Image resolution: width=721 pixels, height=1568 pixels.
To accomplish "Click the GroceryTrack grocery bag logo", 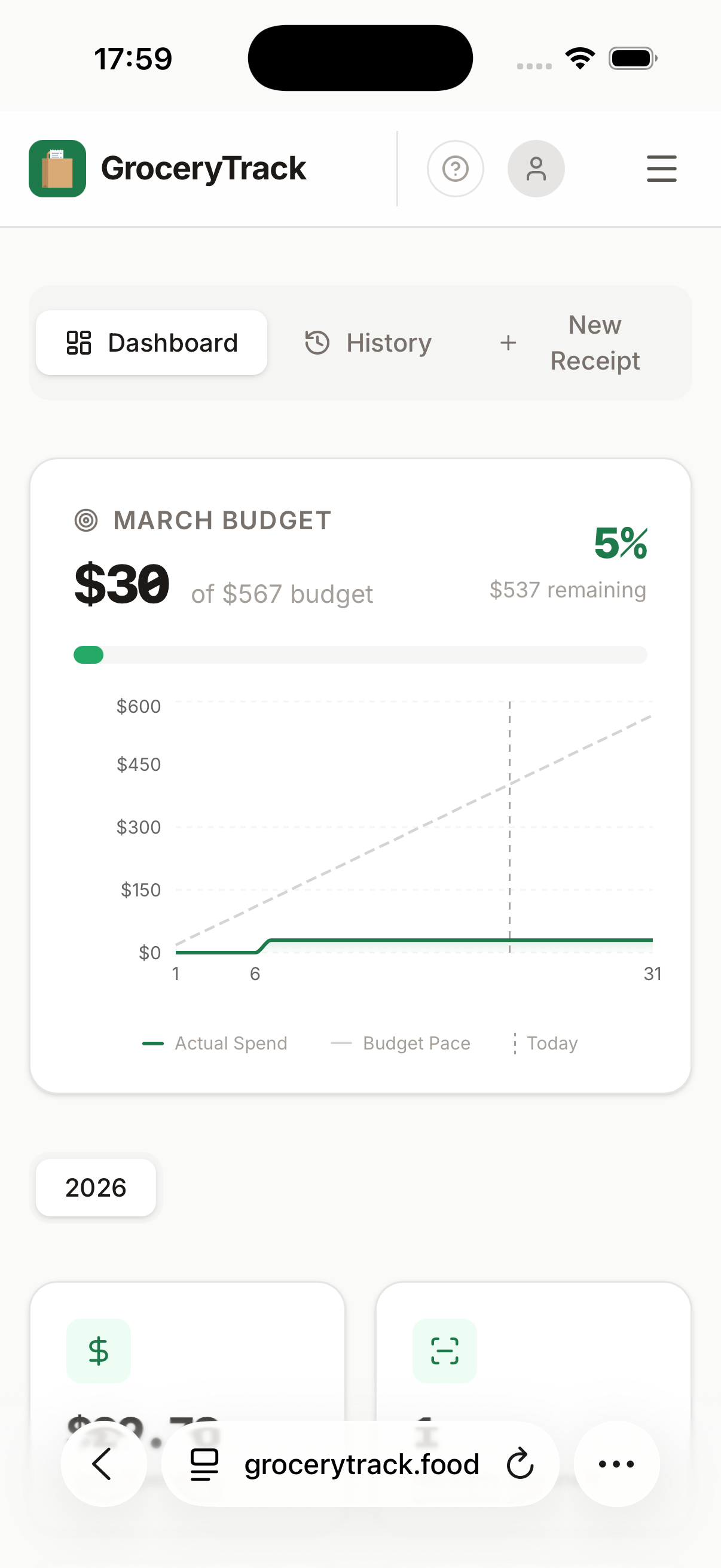I will click(x=58, y=169).
